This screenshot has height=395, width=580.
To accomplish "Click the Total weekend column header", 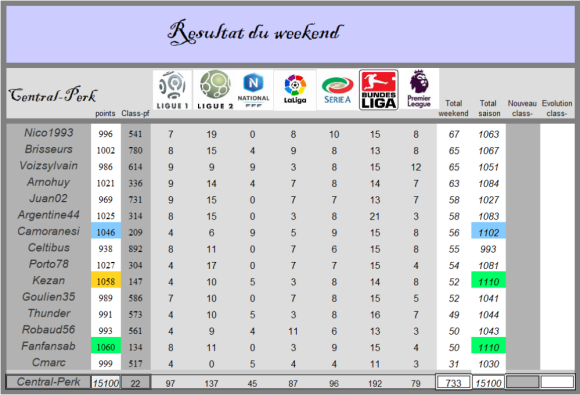I will coord(453,108).
